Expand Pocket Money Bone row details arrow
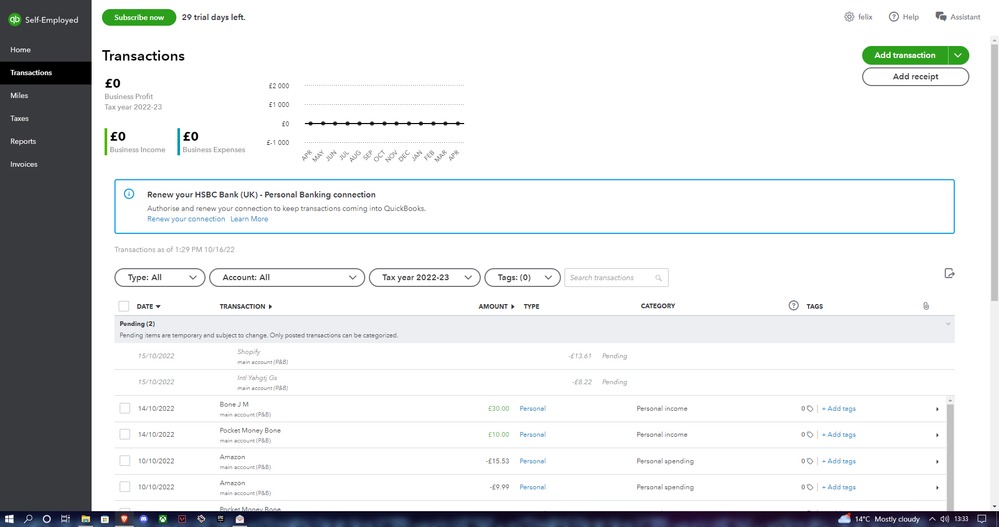999x527 pixels. [937, 435]
